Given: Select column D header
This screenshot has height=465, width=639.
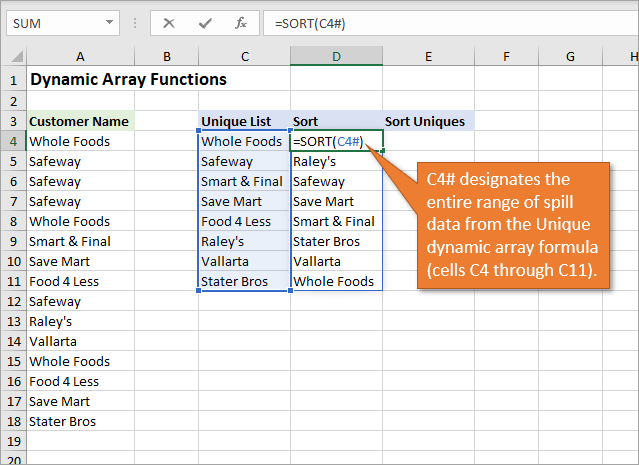Looking at the screenshot, I should (x=336, y=56).
